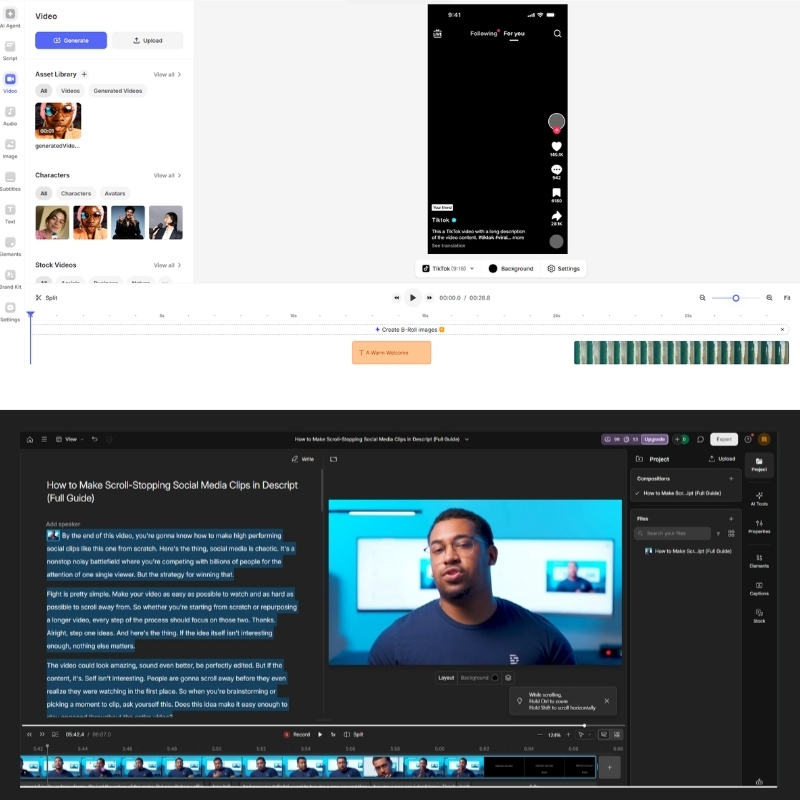The image size is (800, 800).
Task: Open the Elements panel in left sidebar
Action: coord(10,246)
